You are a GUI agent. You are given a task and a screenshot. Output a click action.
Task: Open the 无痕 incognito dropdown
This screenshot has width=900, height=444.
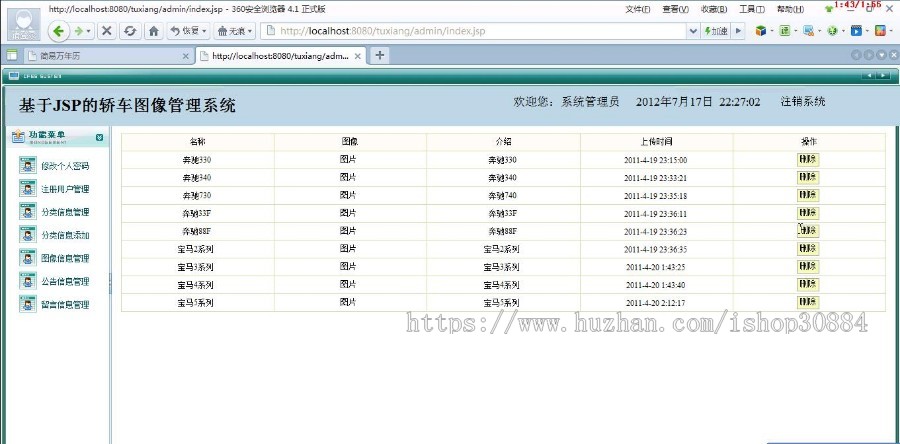pos(234,31)
